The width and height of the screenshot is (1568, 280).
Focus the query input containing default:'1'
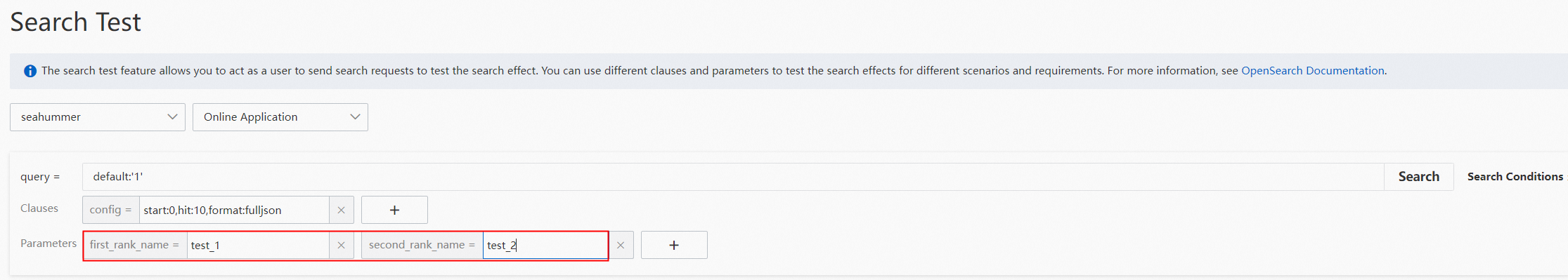(733, 177)
